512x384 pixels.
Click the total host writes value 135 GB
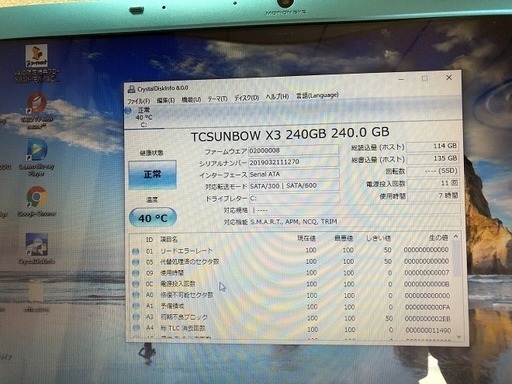click(x=432, y=158)
